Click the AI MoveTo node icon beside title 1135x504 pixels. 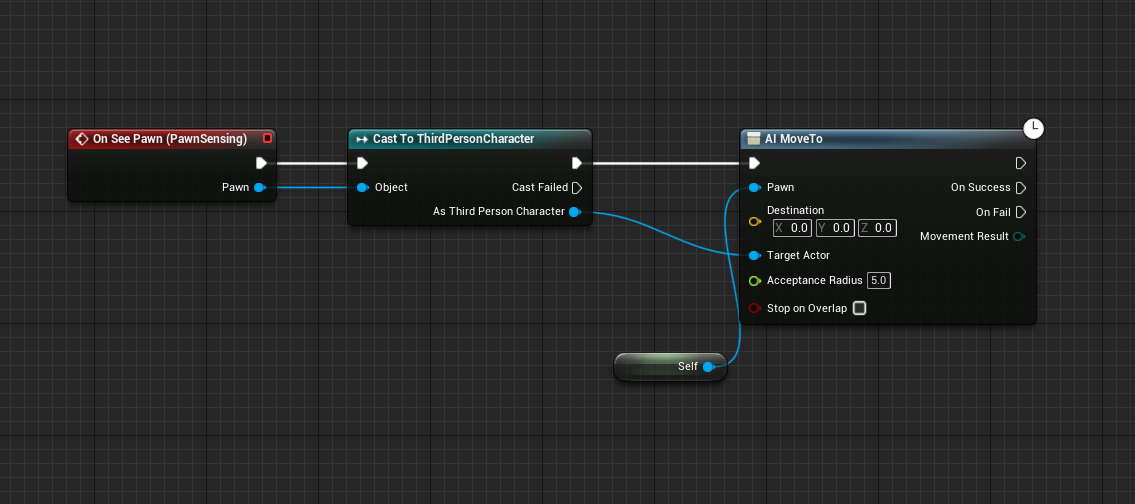754,138
